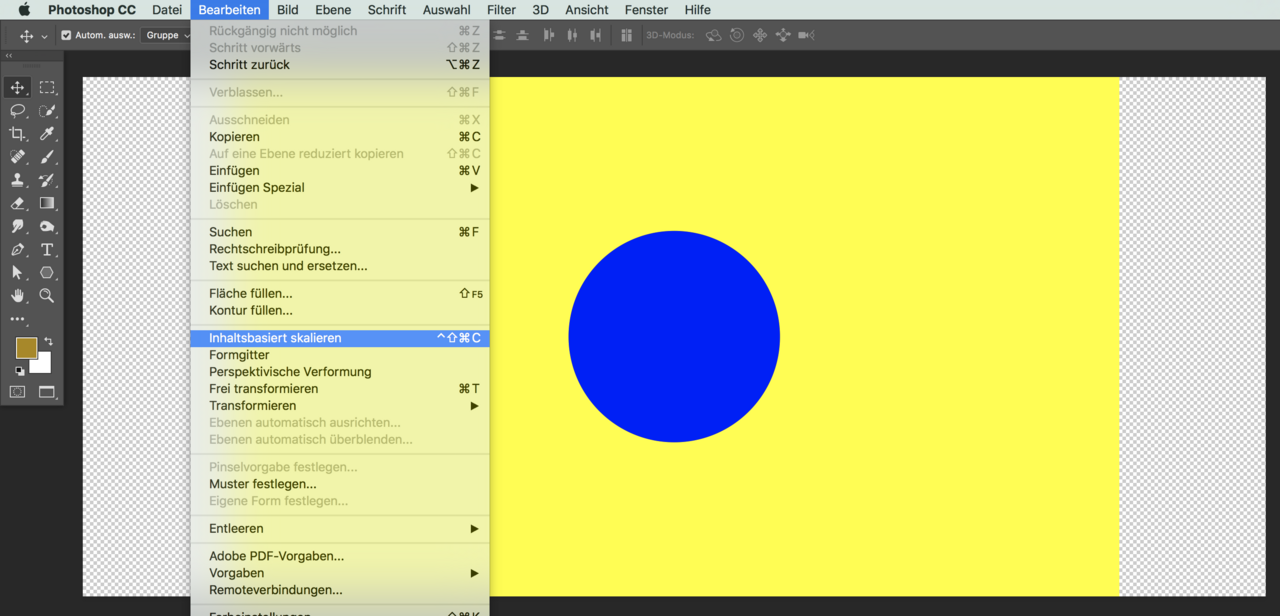Click the auto-align layers icon in options bar
The height and width of the screenshot is (616, 1280).
pos(627,35)
